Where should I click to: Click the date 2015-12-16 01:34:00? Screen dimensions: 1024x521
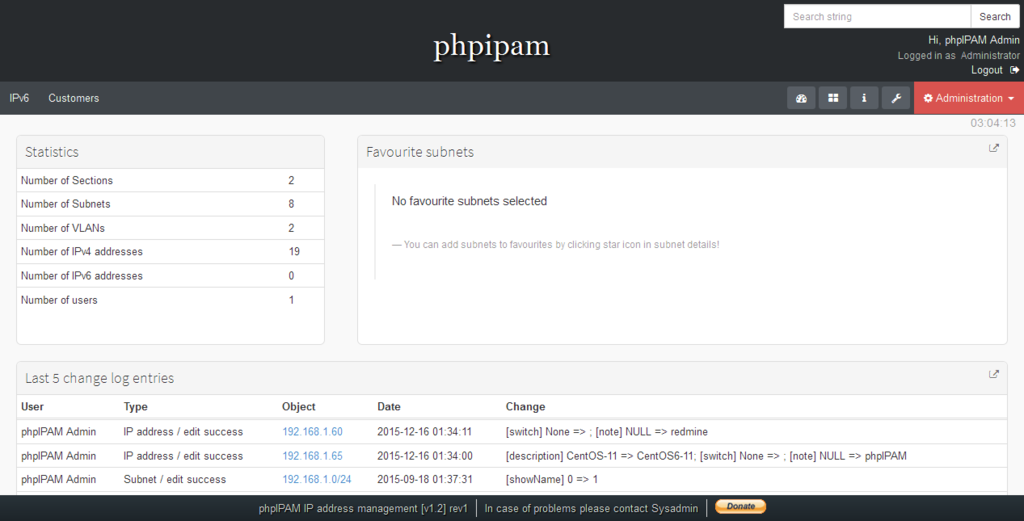tap(424, 456)
